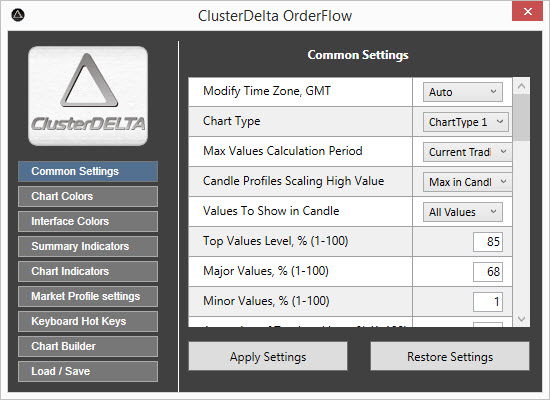The height and width of the screenshot is (400, 550).
Task: Show Keyboard Hot Keys section
Action: [88, 321]
